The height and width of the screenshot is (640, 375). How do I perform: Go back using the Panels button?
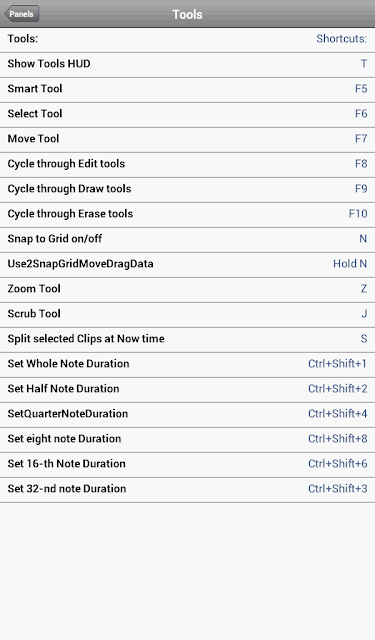click(22, 14)
